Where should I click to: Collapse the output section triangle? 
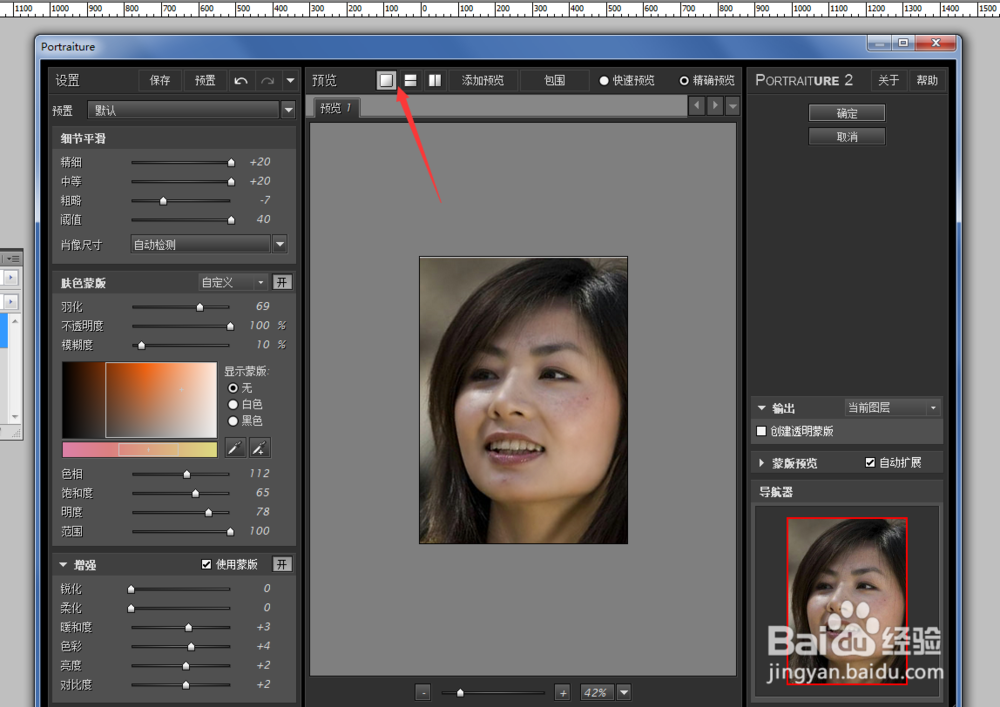point(761,407)
